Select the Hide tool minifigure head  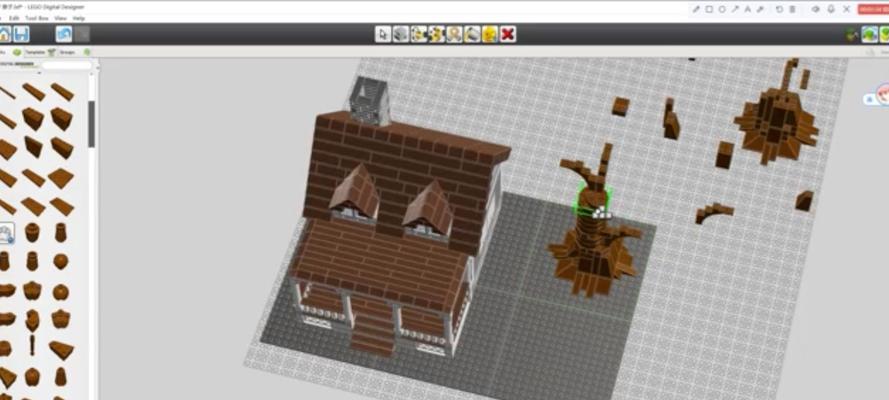[x=490, y=35]
